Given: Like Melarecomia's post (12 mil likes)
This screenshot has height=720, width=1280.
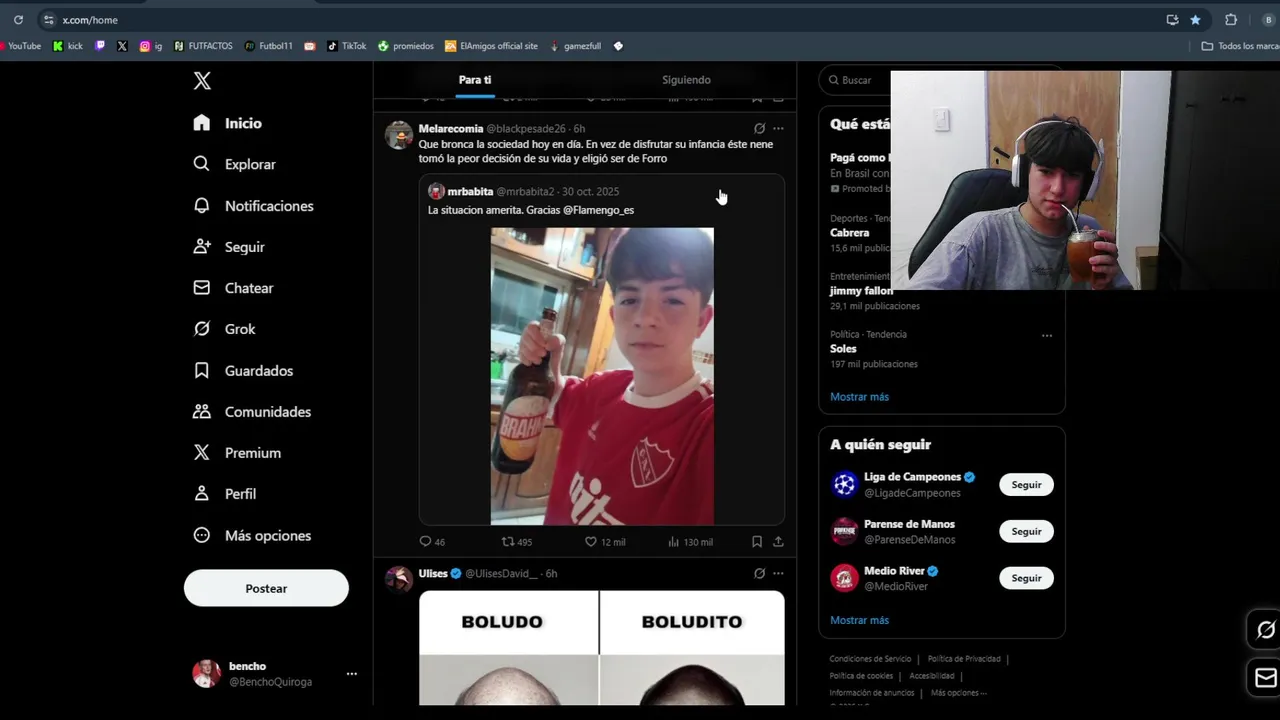Looking at the screenshot, I should (x=605, y=542).
